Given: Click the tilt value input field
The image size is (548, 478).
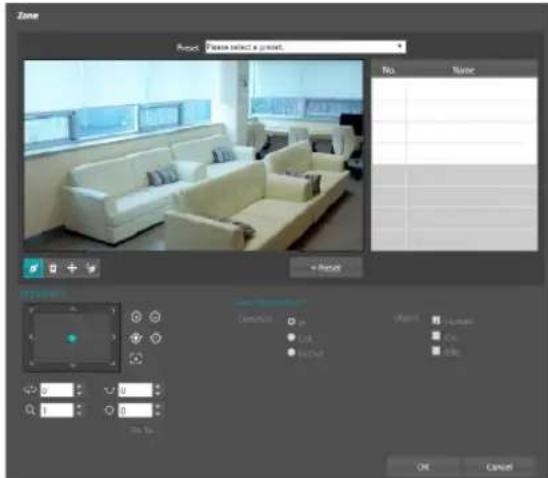Looking at the screenshot, I should click(135, 390).
